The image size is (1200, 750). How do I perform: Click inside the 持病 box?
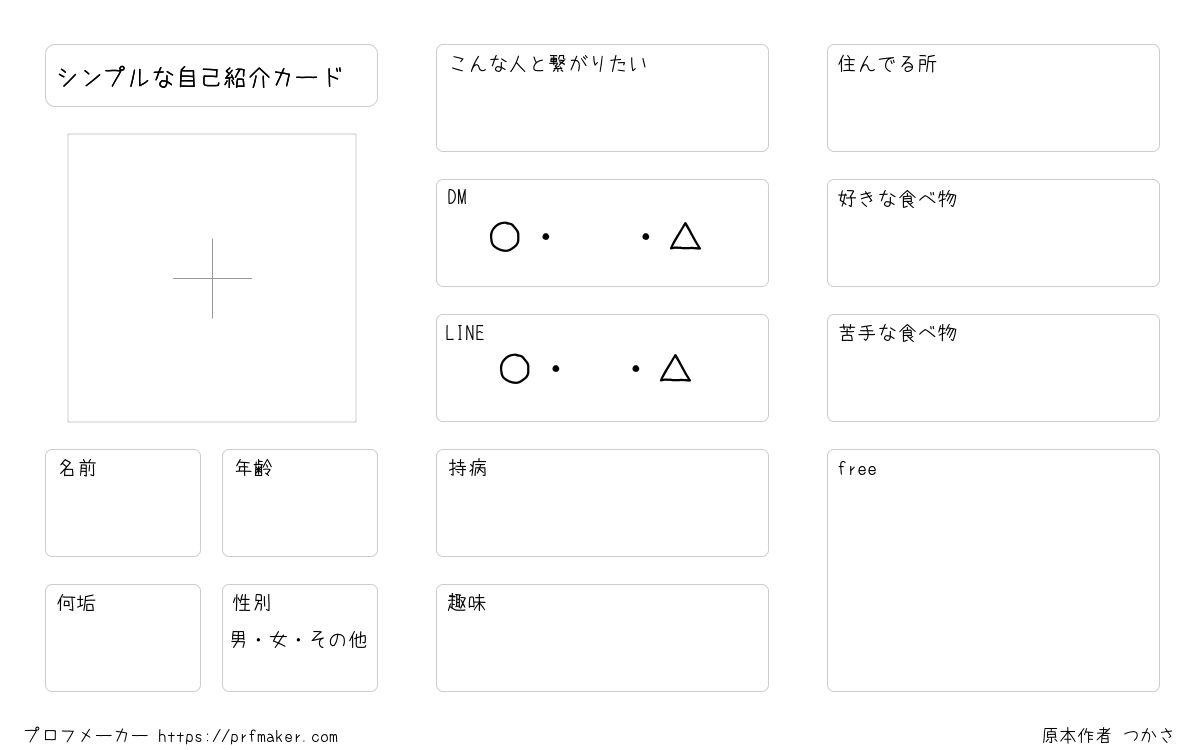pos(602,503)
